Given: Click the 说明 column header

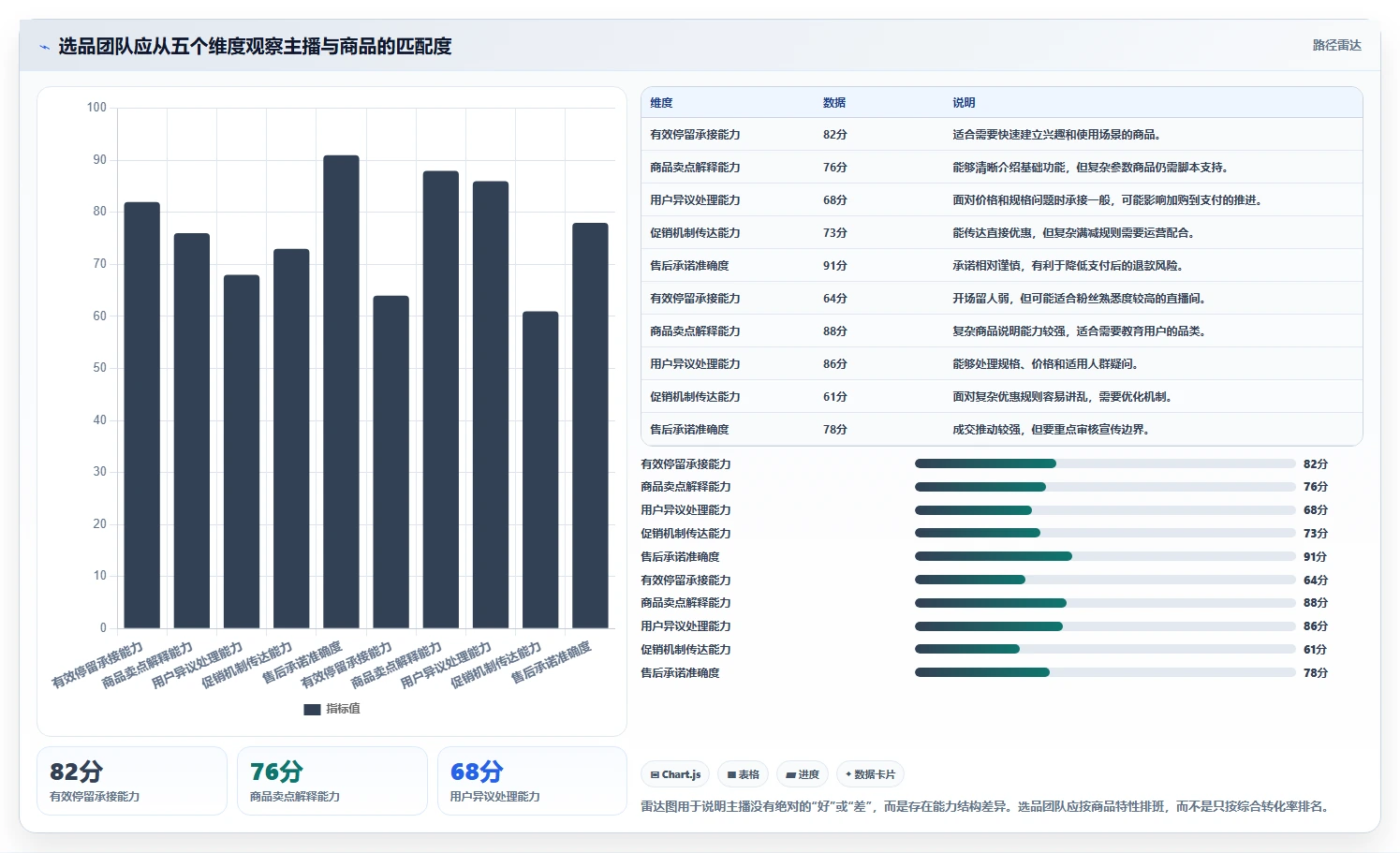Looking at the screenshot, I should pos(964,103).
